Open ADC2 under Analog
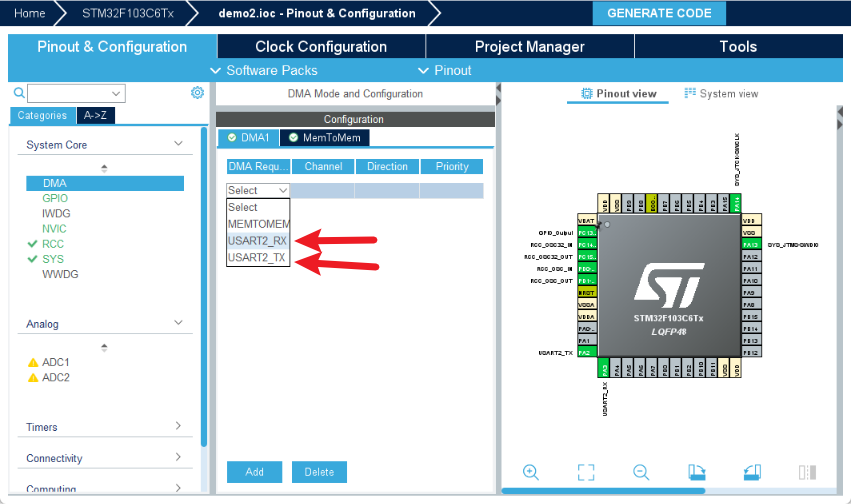 pyautogui.click(x=55, y=378)
